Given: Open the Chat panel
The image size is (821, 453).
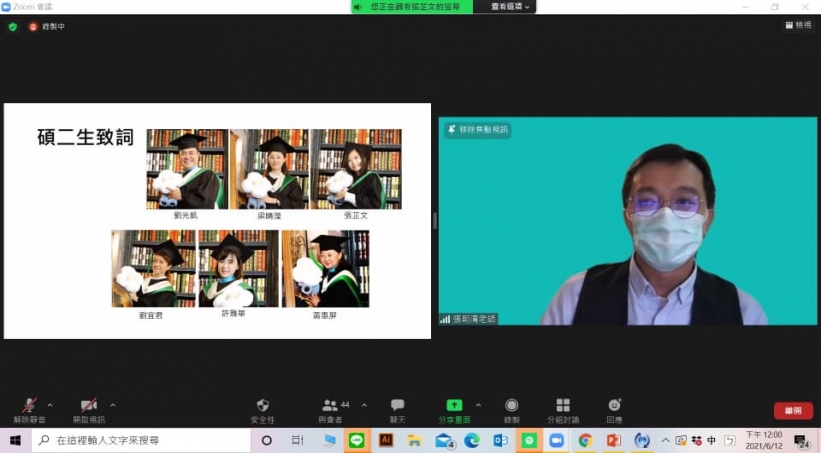Looking at the screenshot, I should point(397,408).
